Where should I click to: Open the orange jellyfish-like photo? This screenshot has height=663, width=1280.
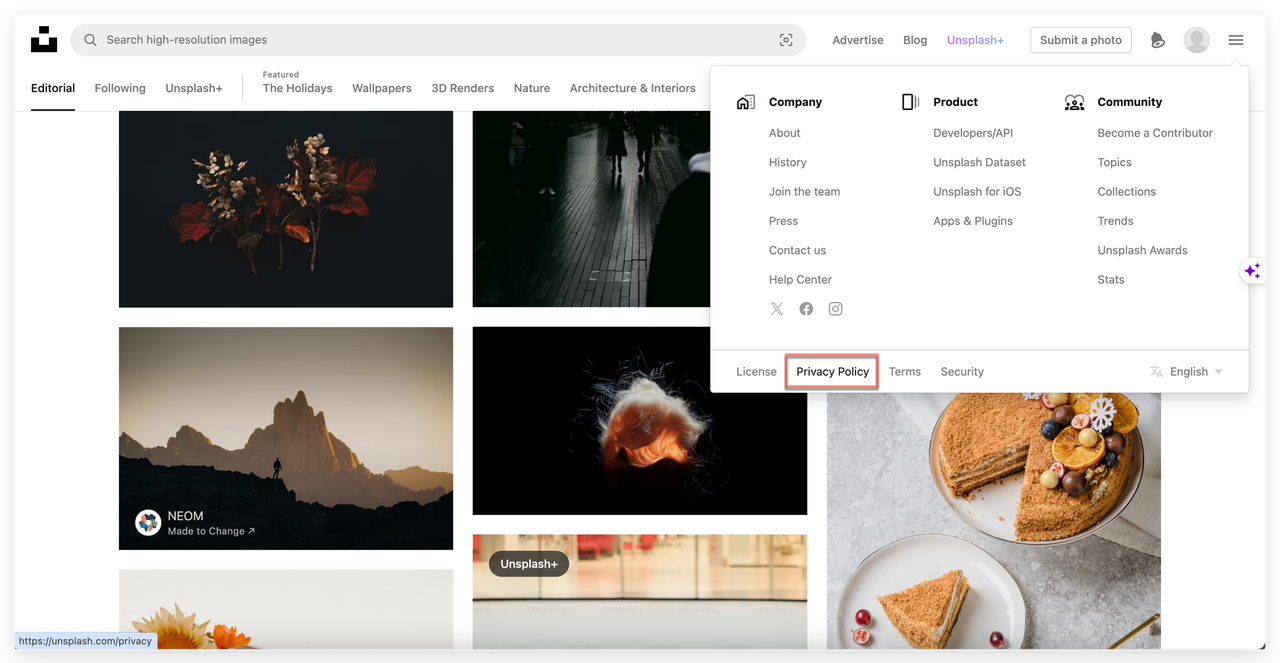640,421
